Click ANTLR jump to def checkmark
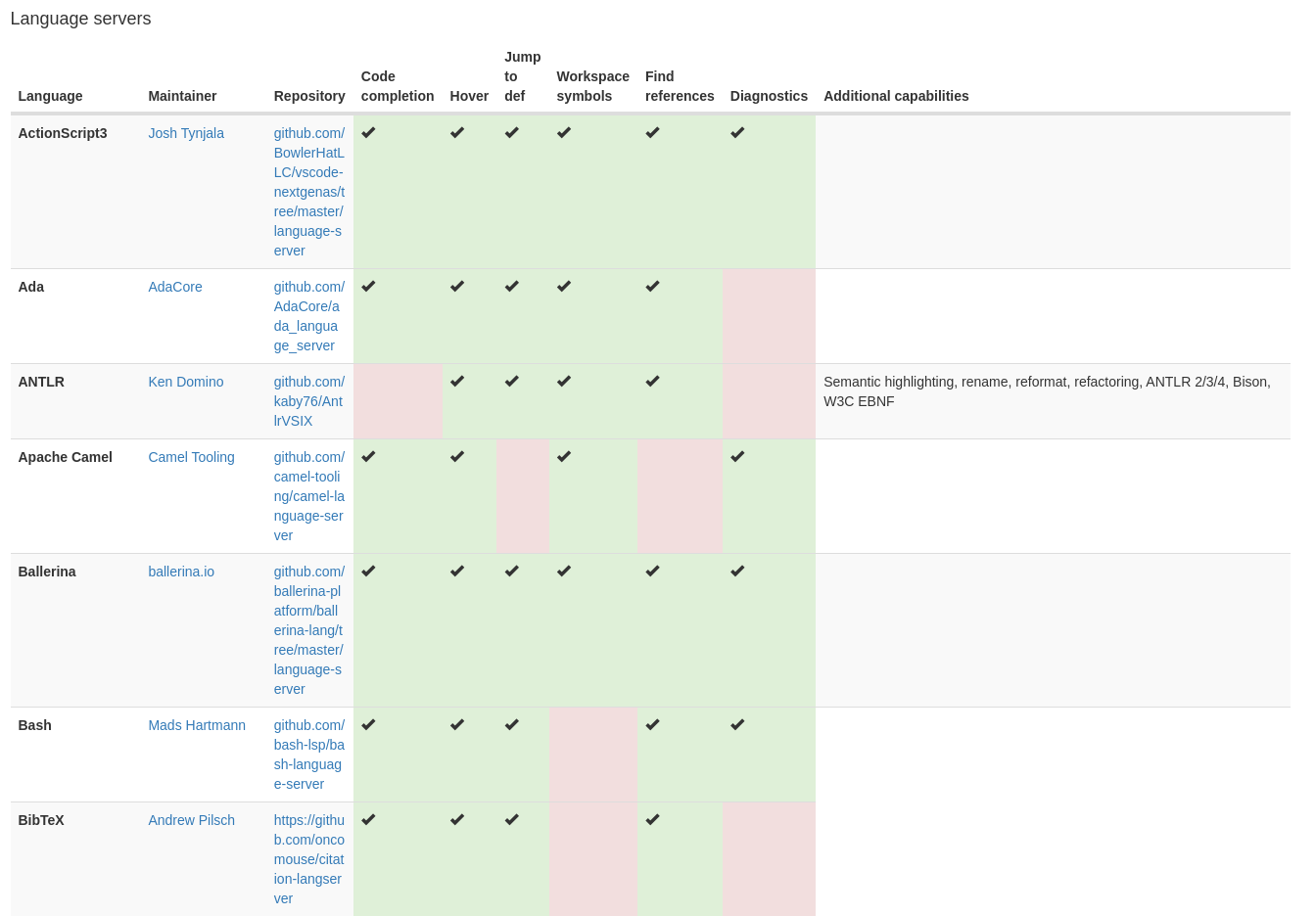The width and height of the screenshot is (1316, 916). pyautogui.click(x=512, y=381)
